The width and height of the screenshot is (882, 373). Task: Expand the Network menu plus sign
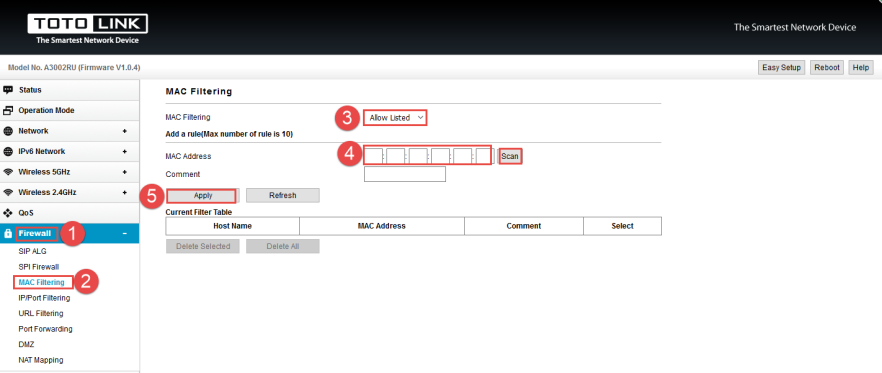point(124,131)
